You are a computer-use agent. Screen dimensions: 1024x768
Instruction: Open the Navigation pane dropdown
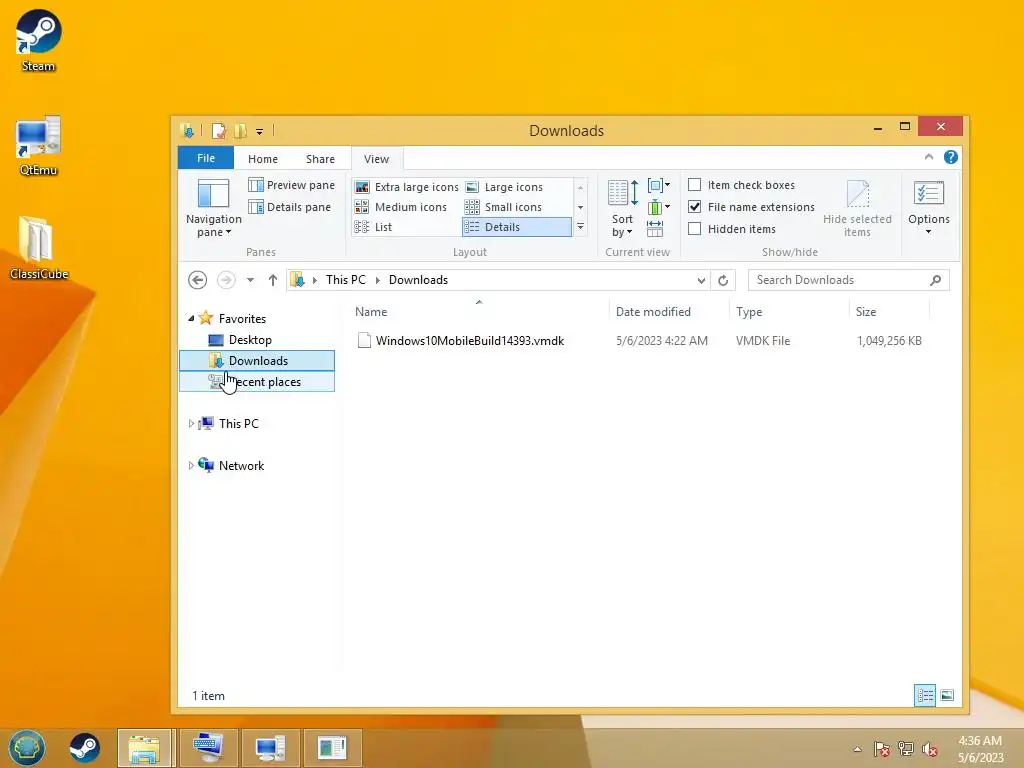pos(214,208)
